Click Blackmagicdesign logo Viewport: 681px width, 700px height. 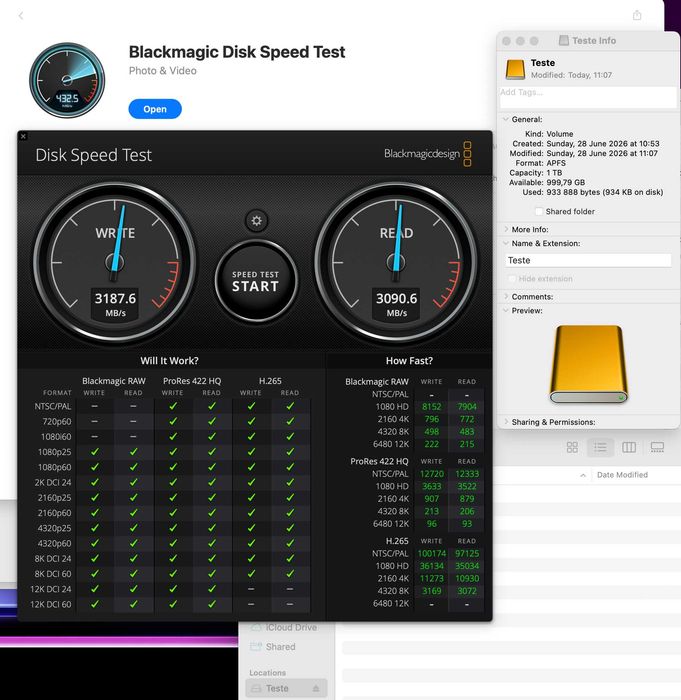point(427,154)
